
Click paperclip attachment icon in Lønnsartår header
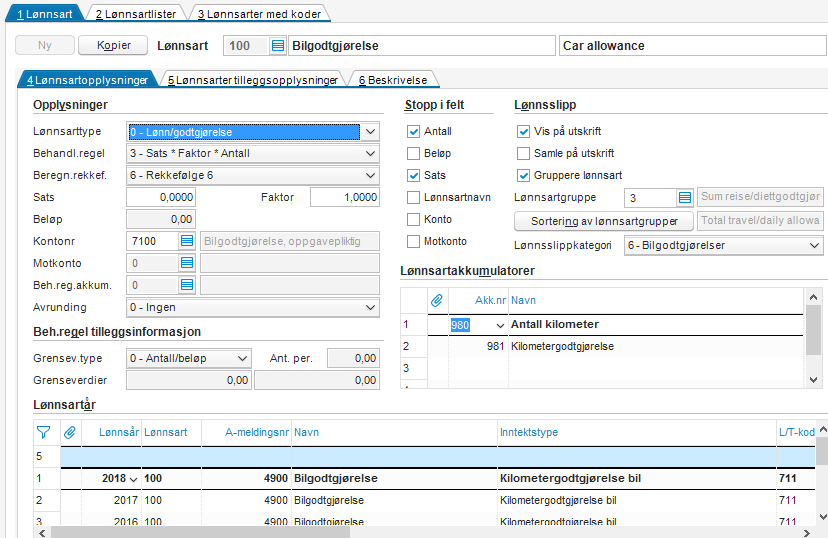tap(70, 432)
